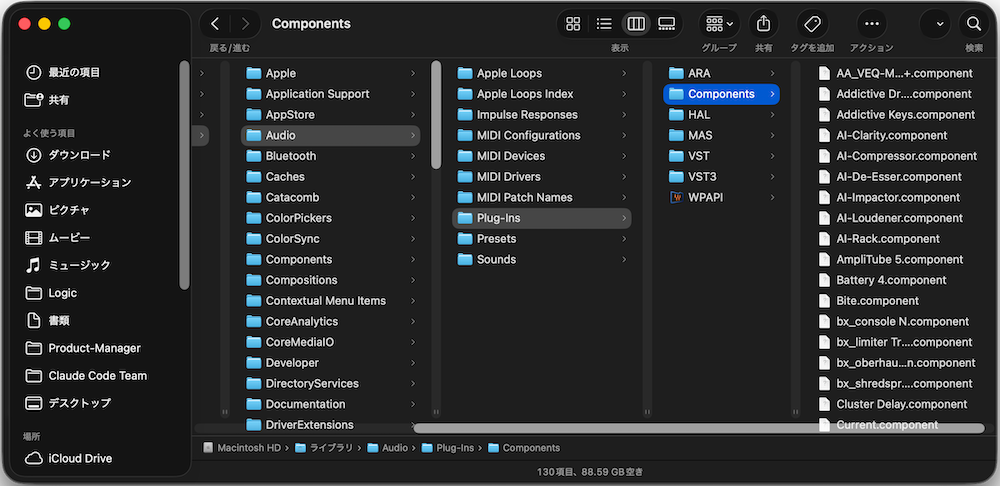Open Music (ミュージック) in sidebar
The height and width of the screenshot is (486, 1000).
click(68, 265)
